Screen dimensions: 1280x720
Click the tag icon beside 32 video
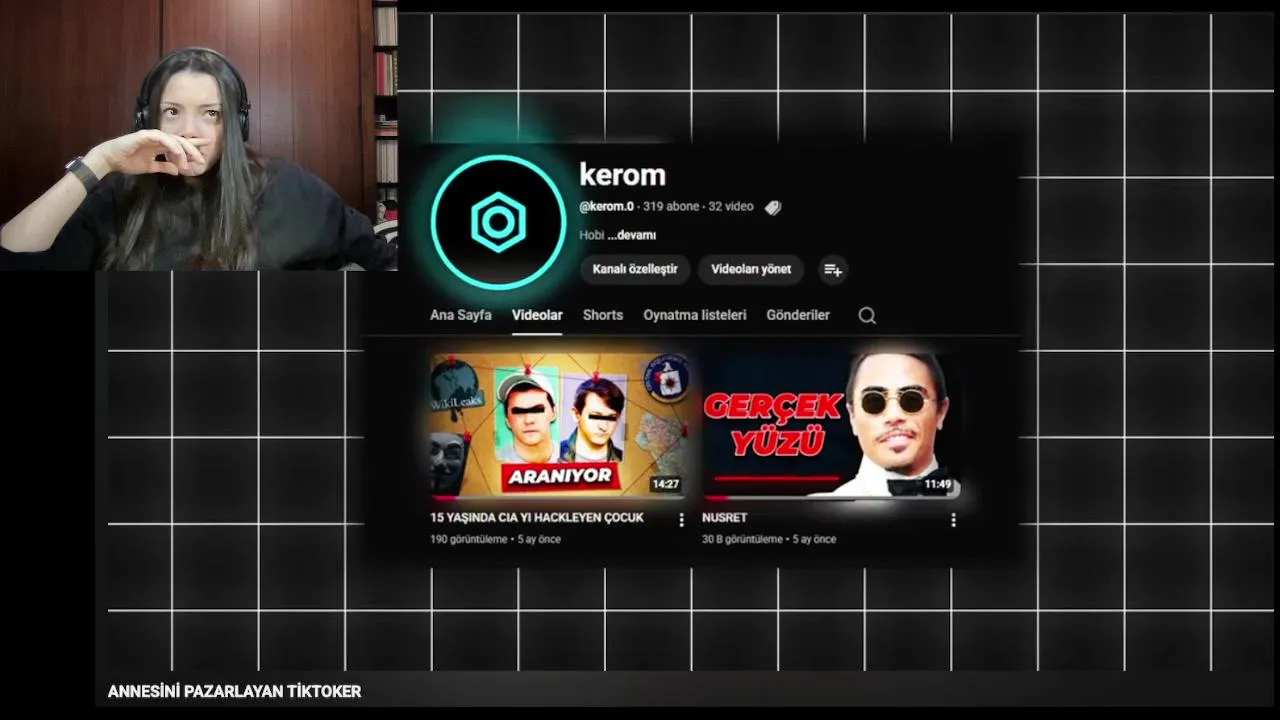(772, 207)
